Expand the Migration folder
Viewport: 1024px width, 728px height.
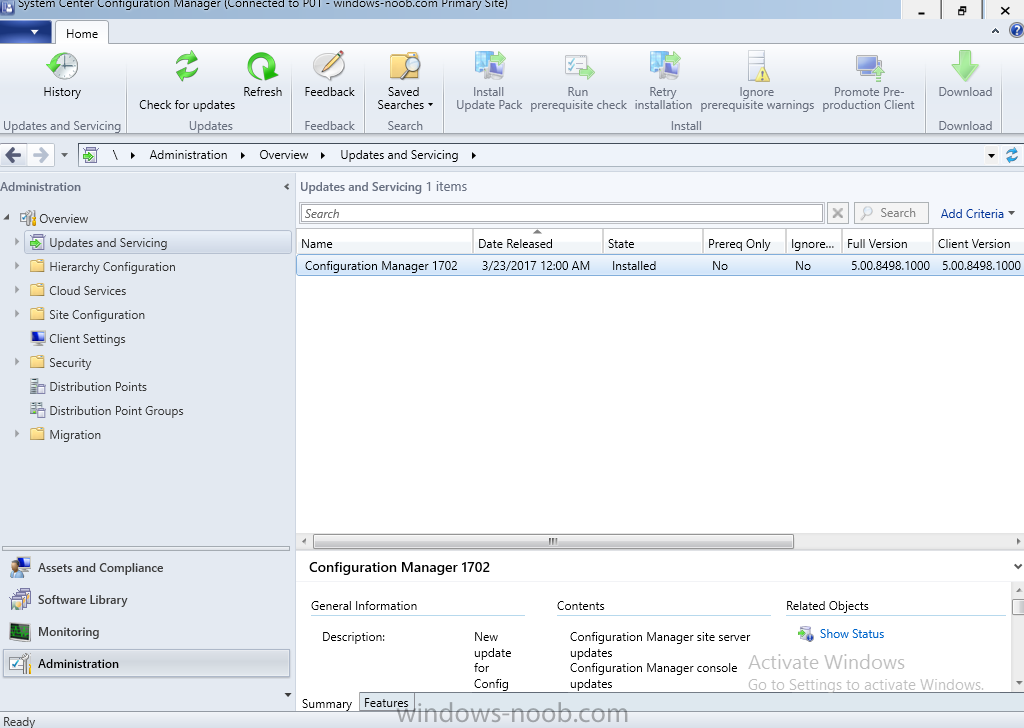click(17, 434)
